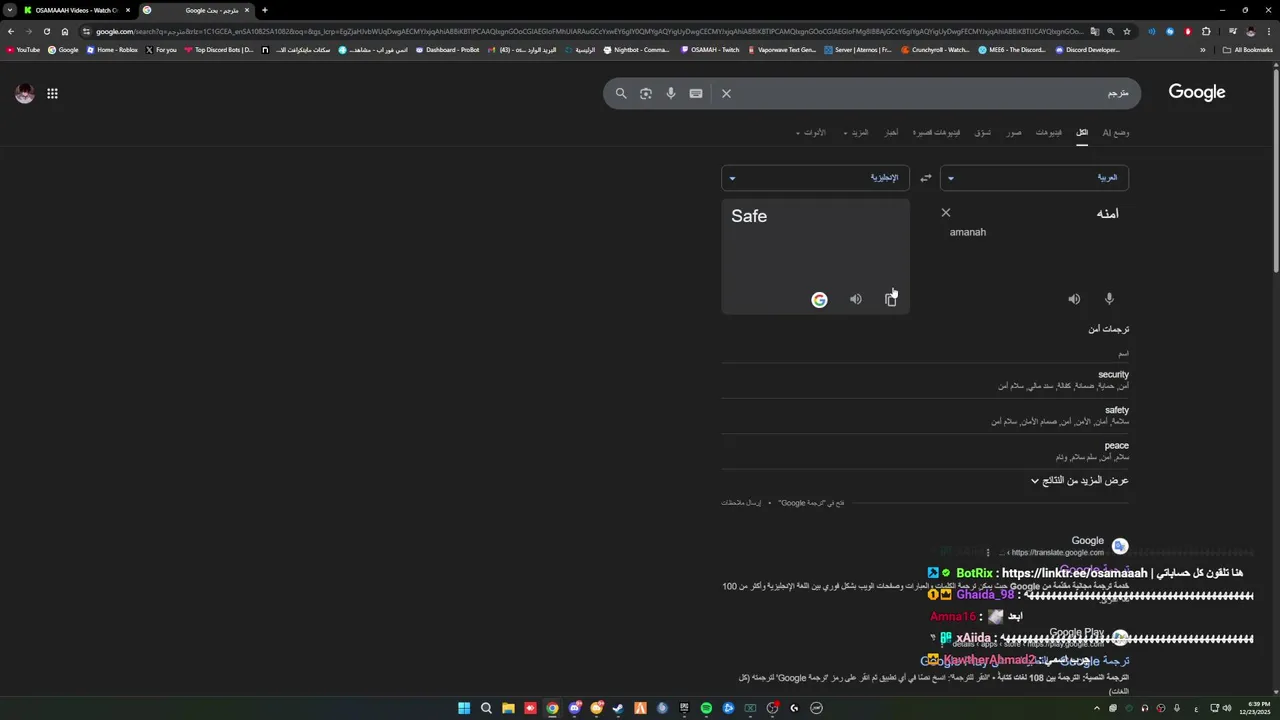Open the Discord Developer bookmark
Viewport: 1280px width, 720px height.
pyautogui.click(x=1088, y=49)
